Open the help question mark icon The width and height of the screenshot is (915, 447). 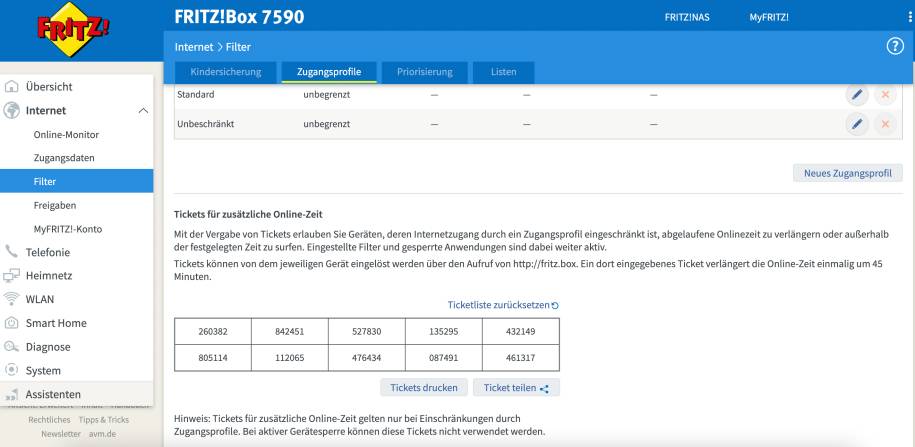coord(895,47)
